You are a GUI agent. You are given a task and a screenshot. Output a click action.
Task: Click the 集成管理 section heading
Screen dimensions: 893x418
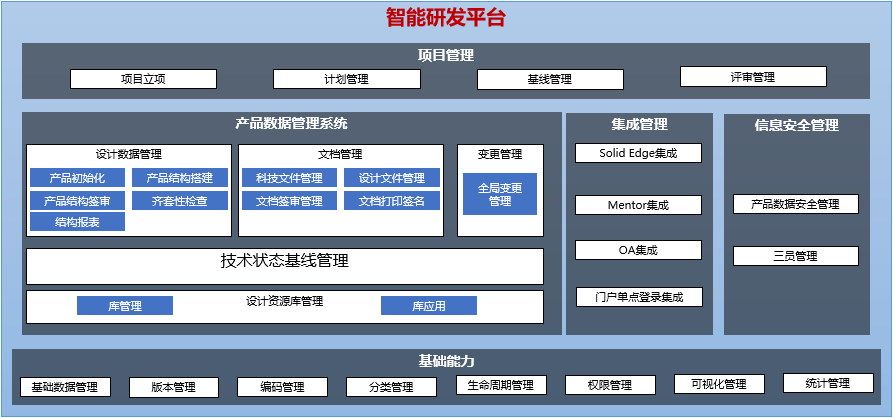pos(639,124)
